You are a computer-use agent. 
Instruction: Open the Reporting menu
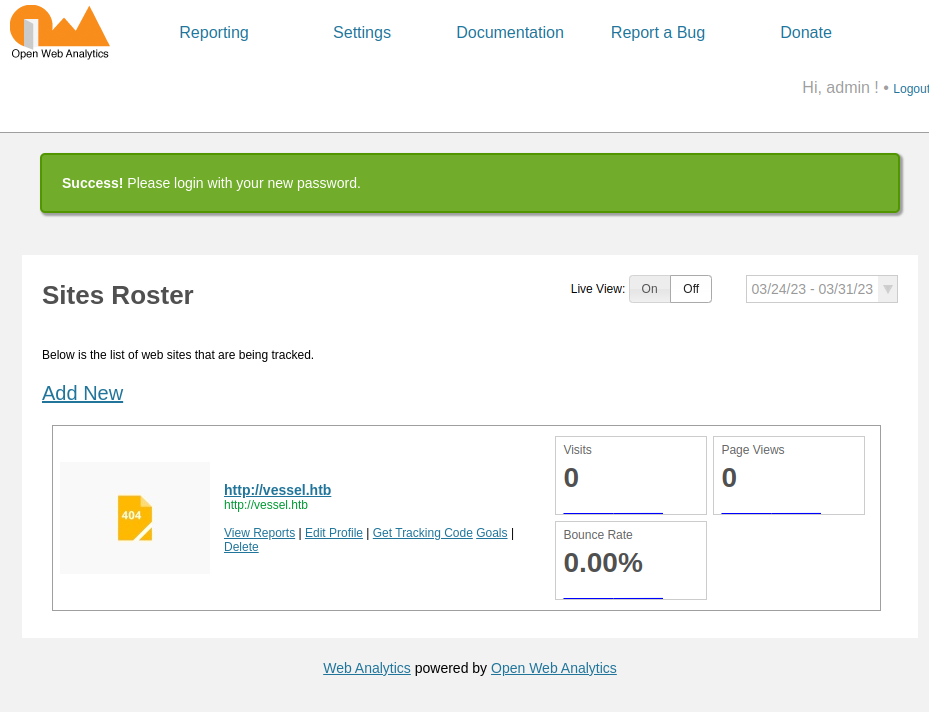tap(214, 33)
